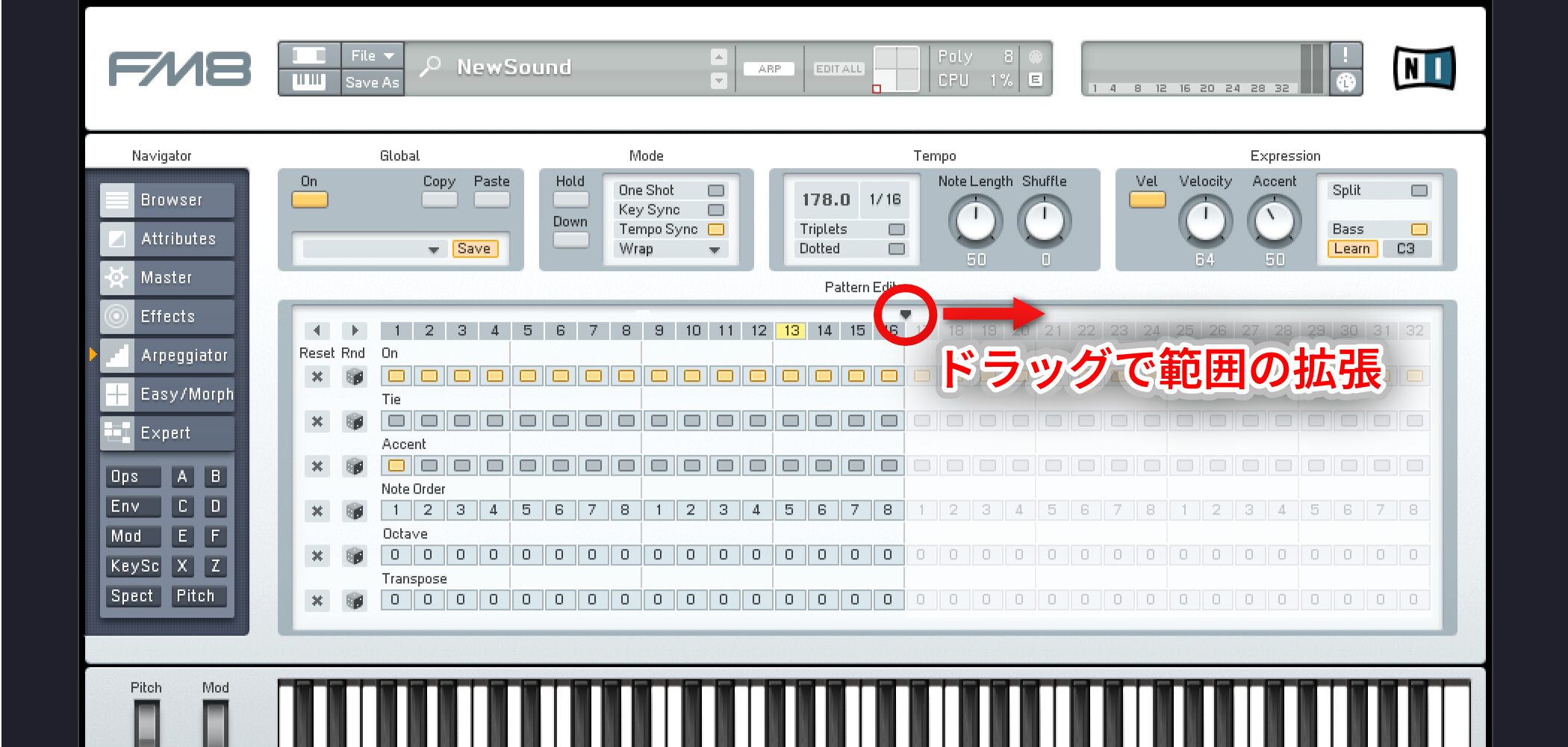Viewport: 1568px width, 747px height.
Task: Click the Native Instruments NI logo
Action: click(x=1425, y=69)
